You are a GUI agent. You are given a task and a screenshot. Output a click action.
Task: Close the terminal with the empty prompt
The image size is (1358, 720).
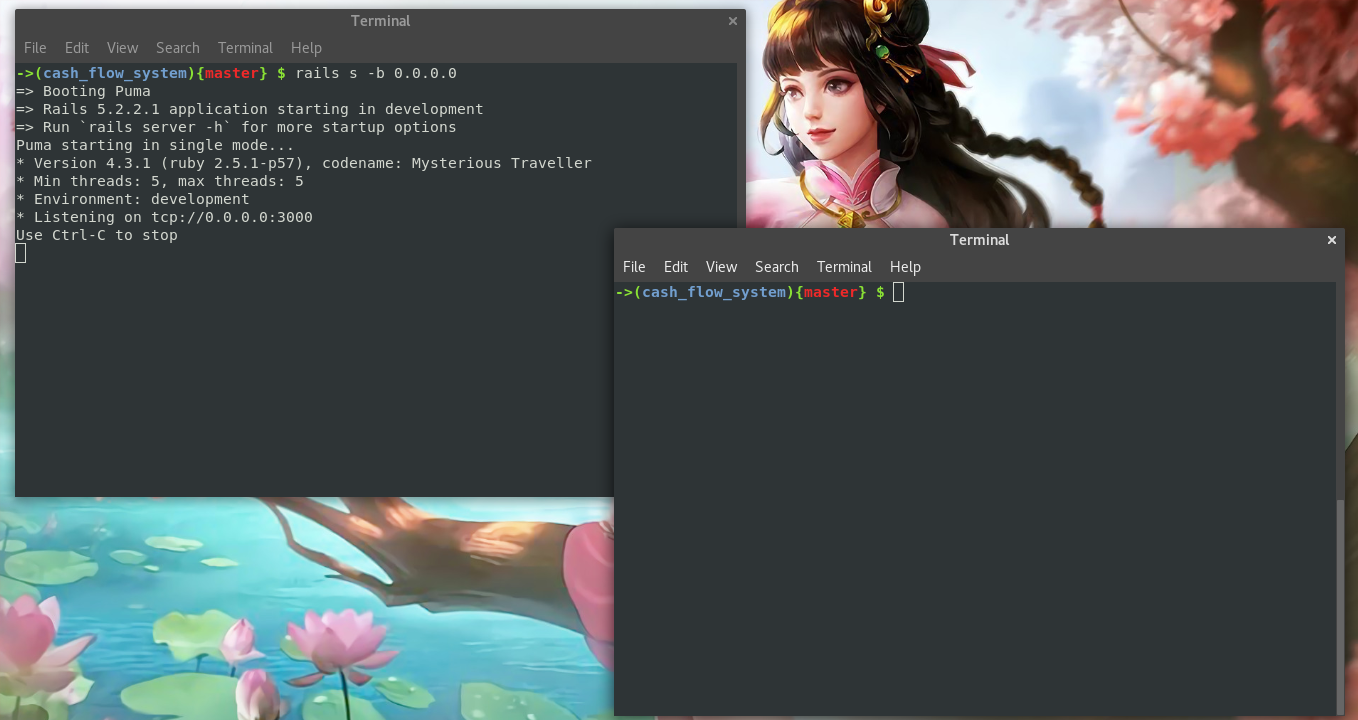tap(1332, 240)
